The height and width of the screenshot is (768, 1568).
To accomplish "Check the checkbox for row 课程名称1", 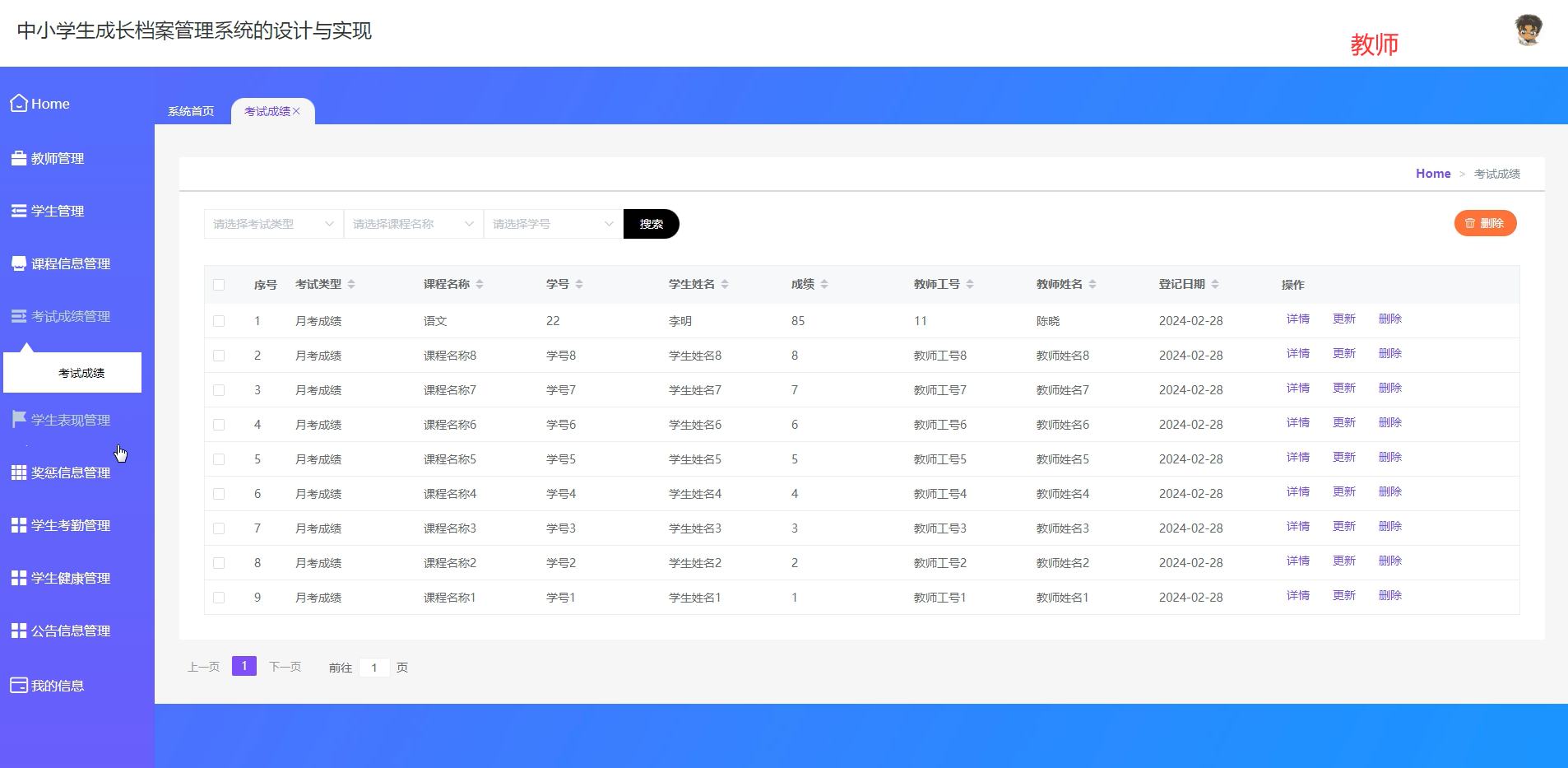I will click(x=219, y=598).
